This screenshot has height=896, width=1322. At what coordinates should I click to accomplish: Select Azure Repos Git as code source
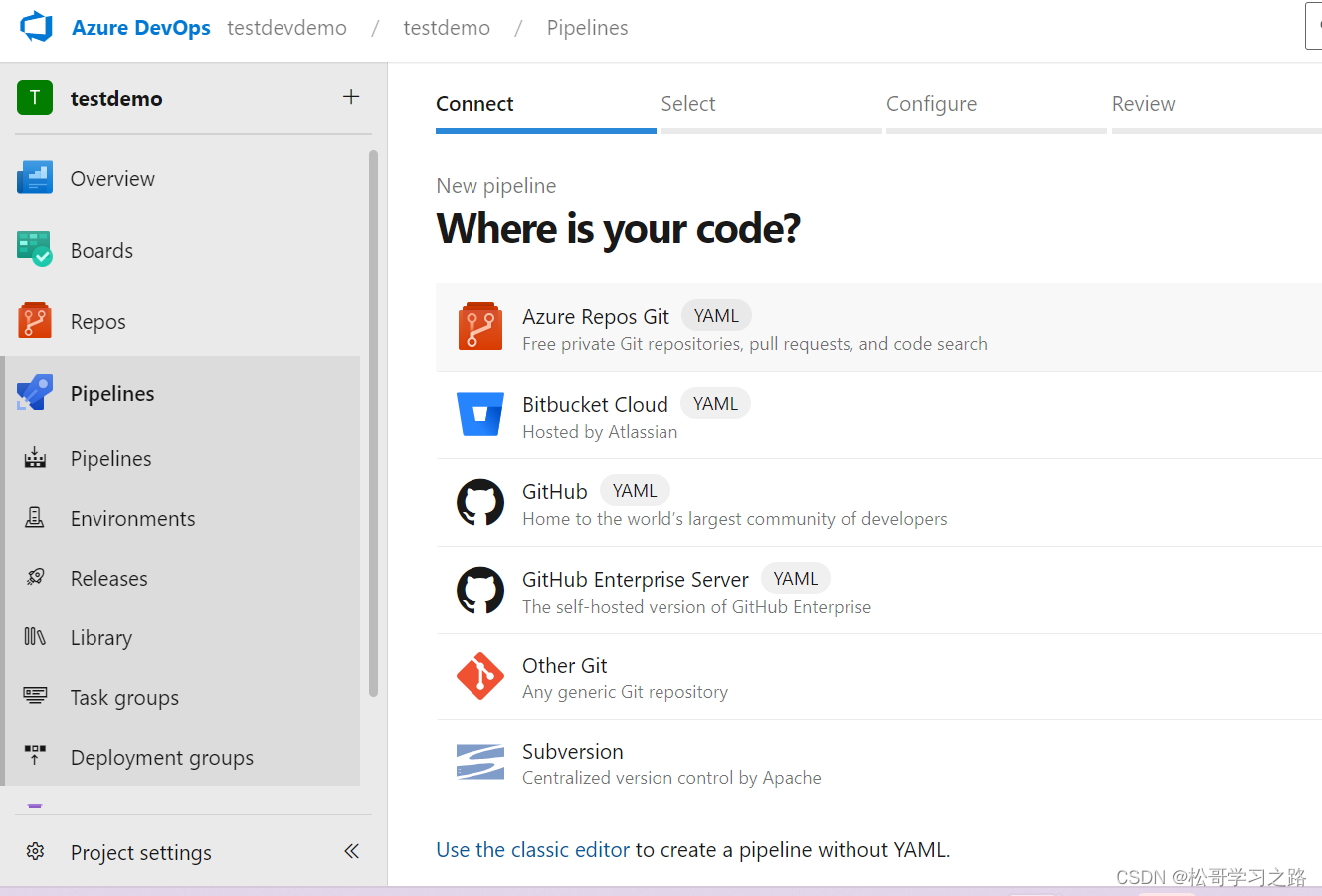(879, 327)
